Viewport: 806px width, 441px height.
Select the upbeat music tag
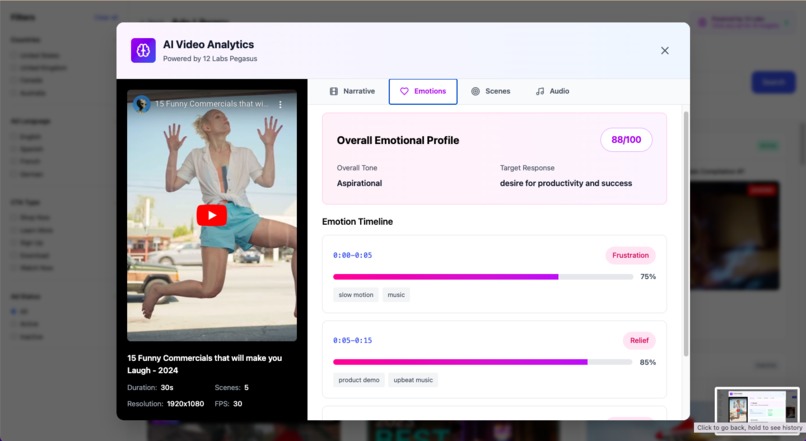click(x=413, y=380)
